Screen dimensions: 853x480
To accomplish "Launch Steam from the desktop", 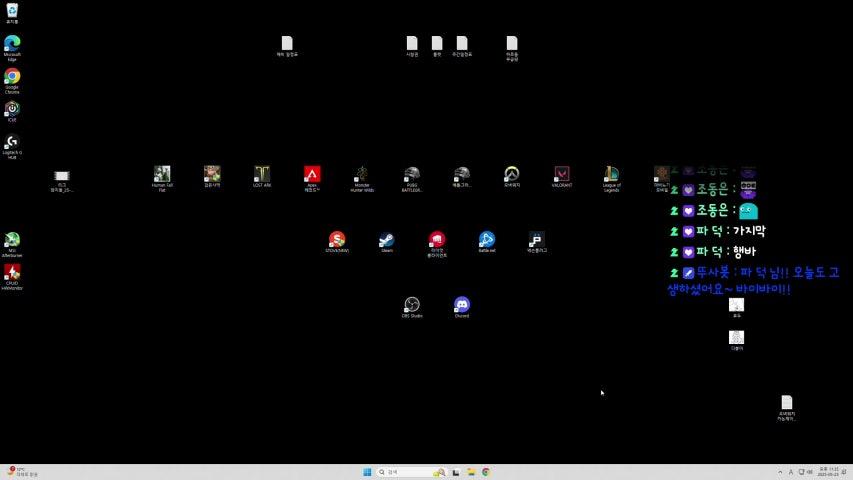I will click(387, 242).
